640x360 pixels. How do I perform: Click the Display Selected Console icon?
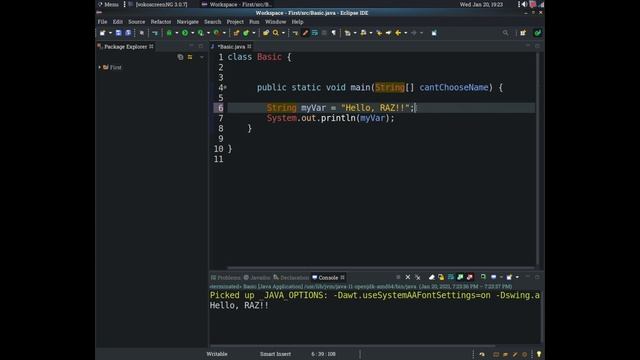(494, 277)
